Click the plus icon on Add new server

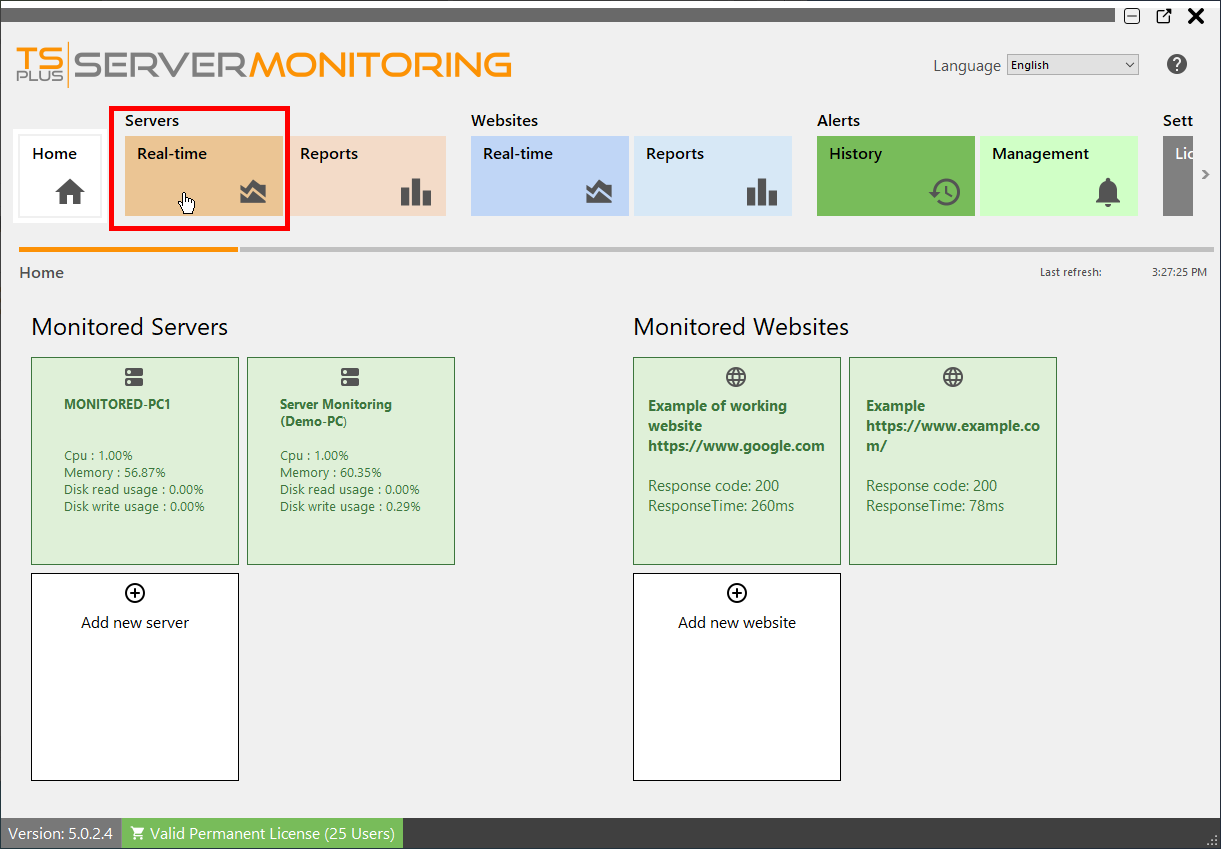coord(134,593)
